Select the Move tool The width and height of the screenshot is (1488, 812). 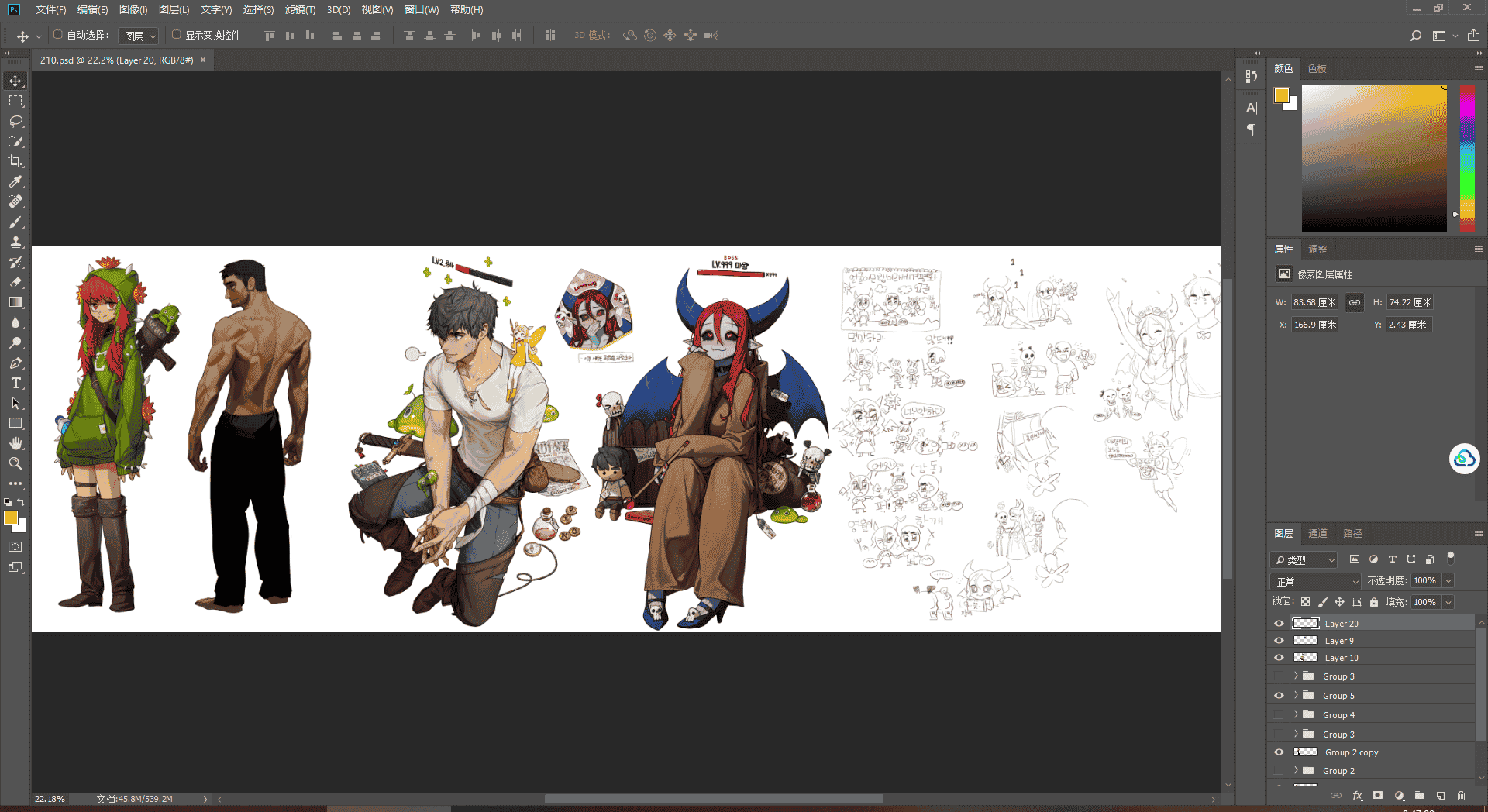[x=15, y=81]
